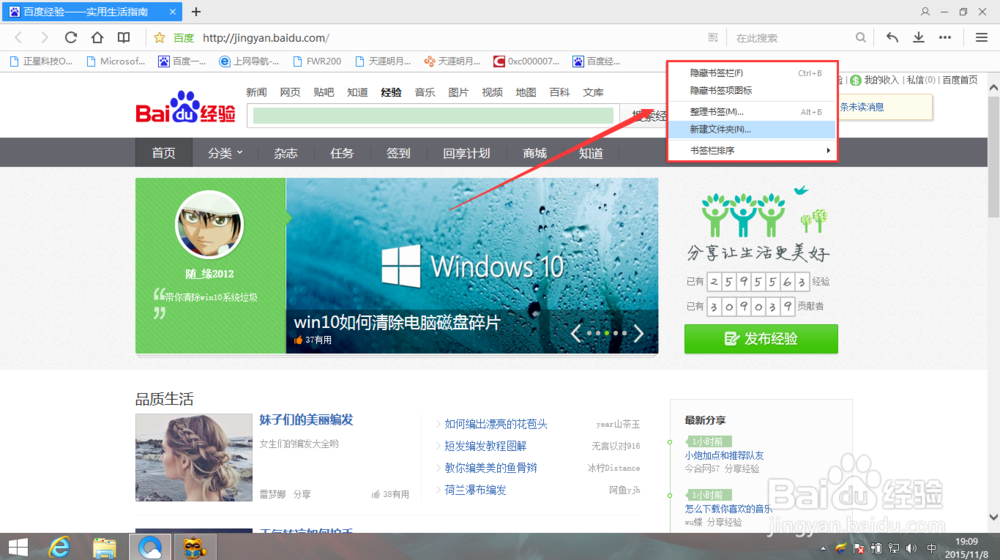Image resolution: width=1000 pixels, height=560 pixels.
Task: Click the undo arrow toolbar icon
Action: point(892,38)
